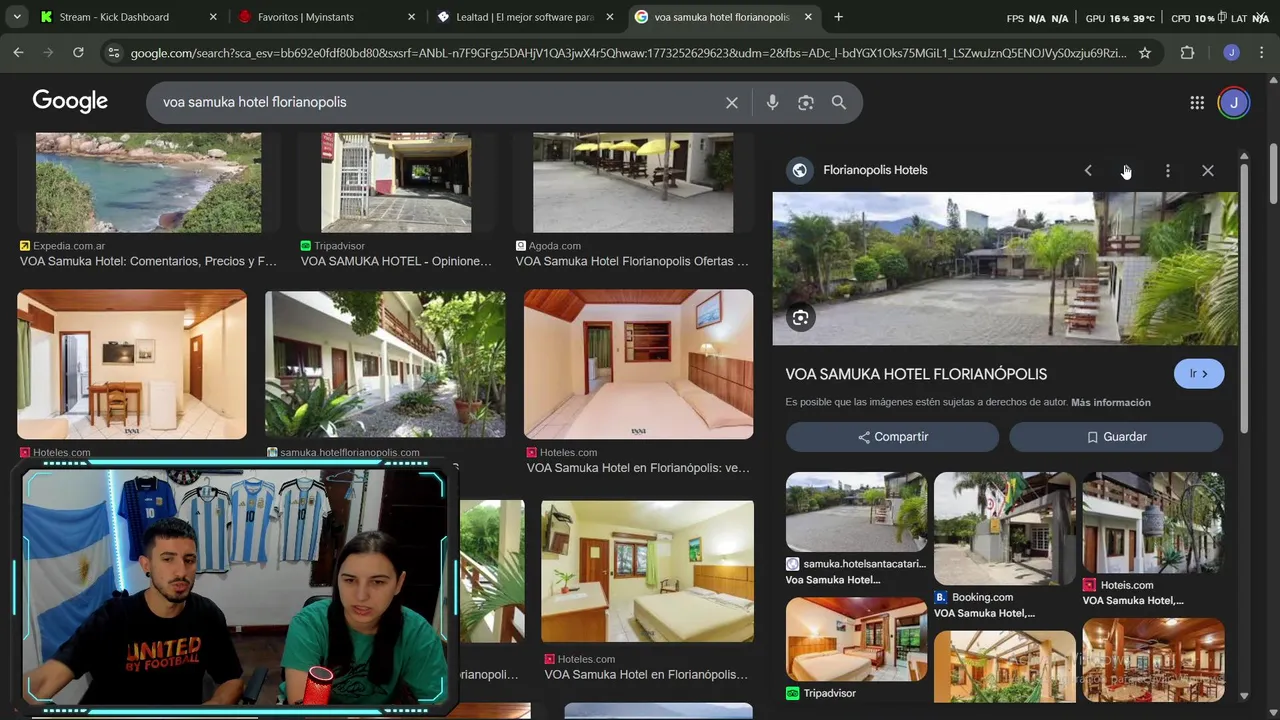The height and width of the screenshot is (720, 1280).
Task: Click Compartir share button
Action: (892, 437)
